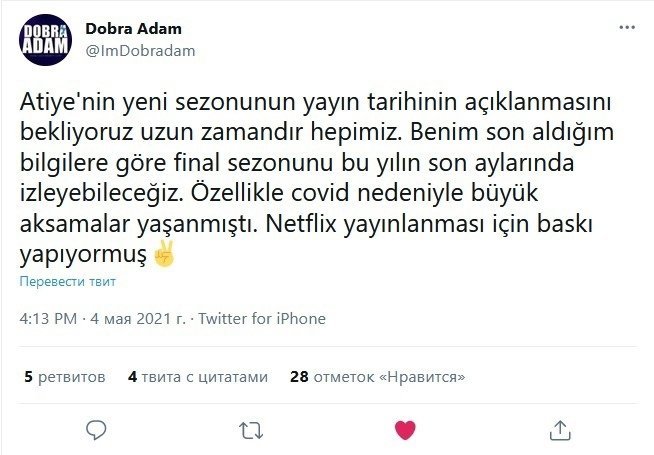Image resolution: width=654 pixels, height=455 pixels.
Task: Open the @ImDobradam handle link
Action: 140,50
